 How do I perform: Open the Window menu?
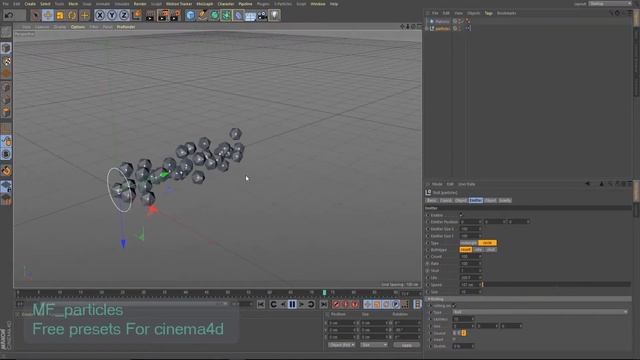[318, 4]
